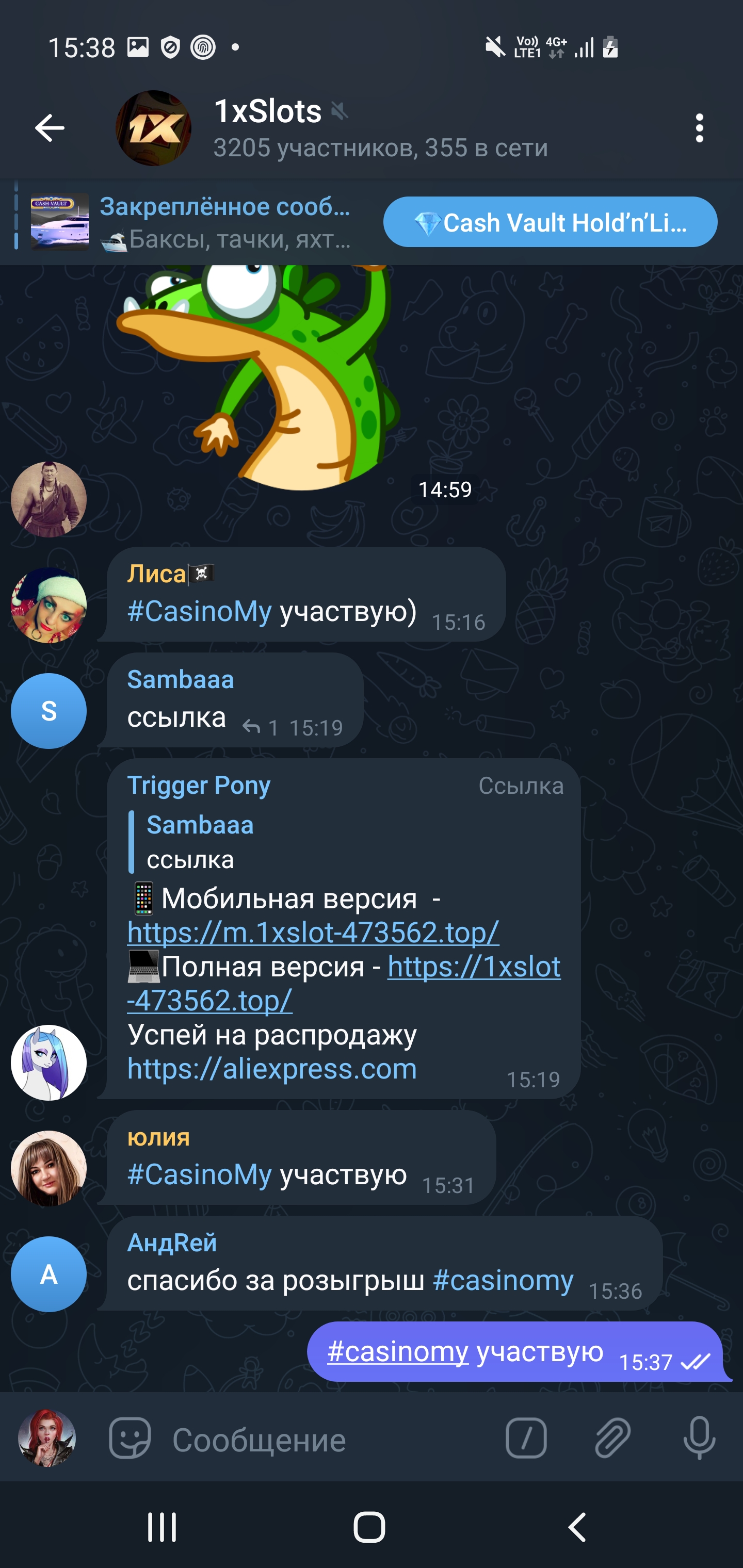Tap the paperclip attach icon

[x=612, y=1438]
